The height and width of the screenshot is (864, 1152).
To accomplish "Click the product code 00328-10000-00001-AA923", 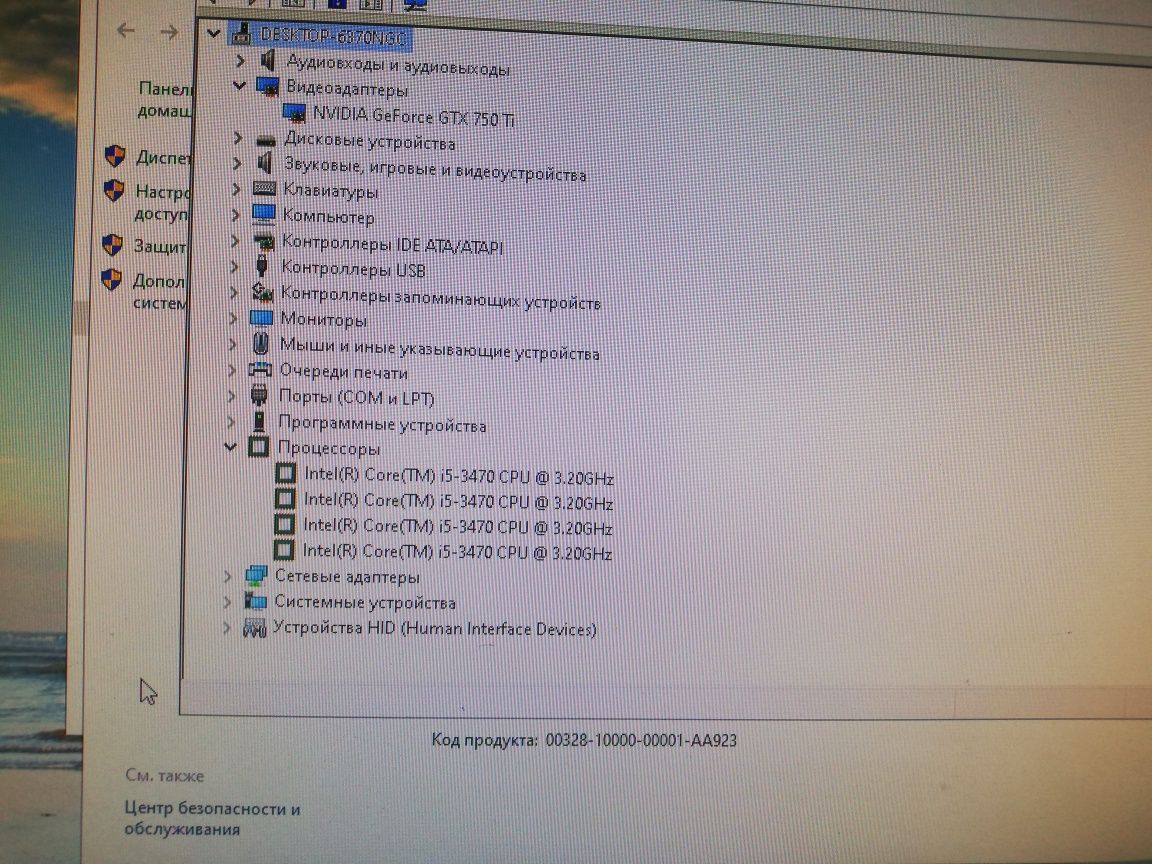I will point(641,740).
